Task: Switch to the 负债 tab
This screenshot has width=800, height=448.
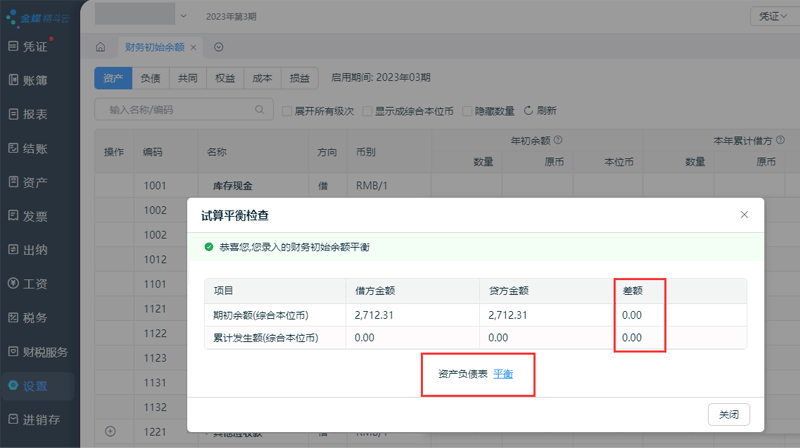Action: pyautogui.click(x=150, y=77)
